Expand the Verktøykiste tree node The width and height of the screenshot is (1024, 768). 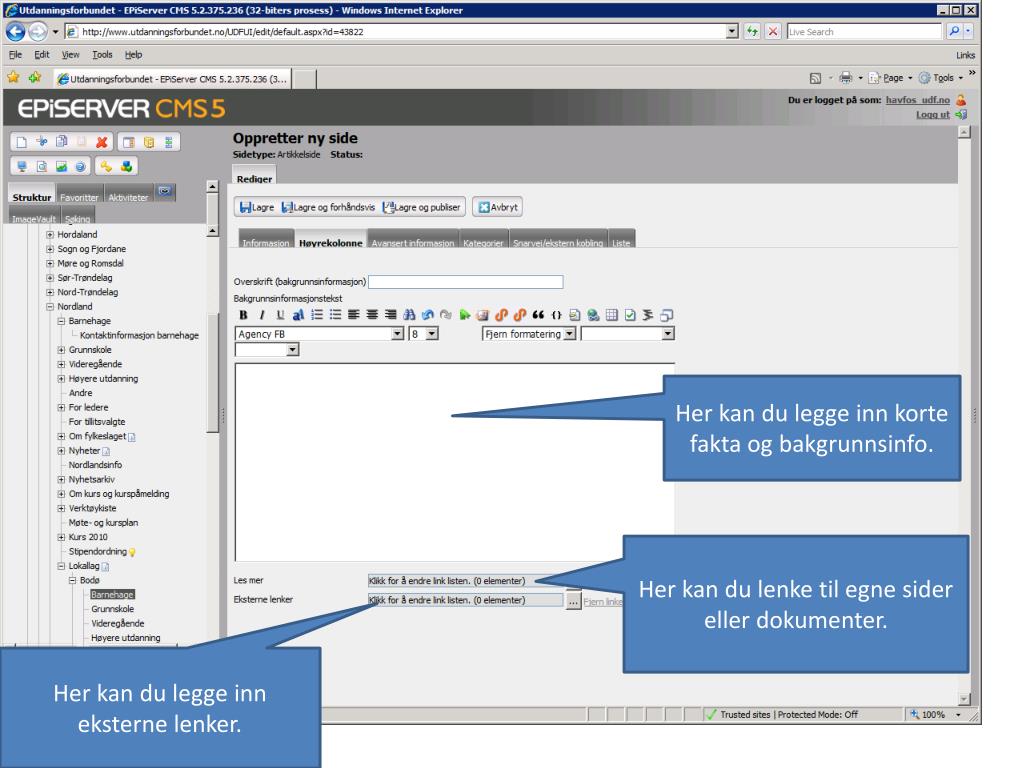(x=61, y=508)
